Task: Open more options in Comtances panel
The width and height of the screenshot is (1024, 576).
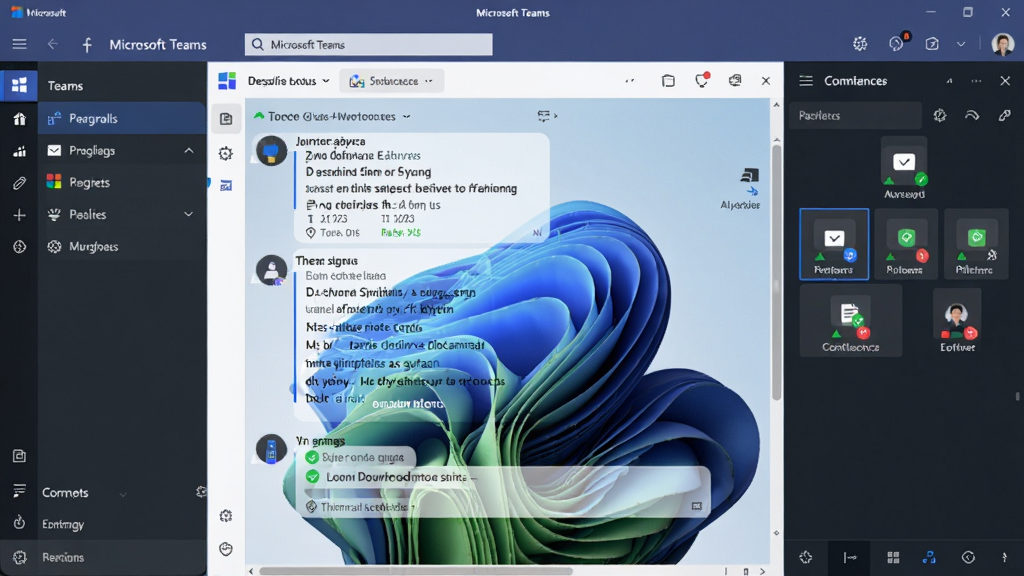Action: click(x=976, y=81)
